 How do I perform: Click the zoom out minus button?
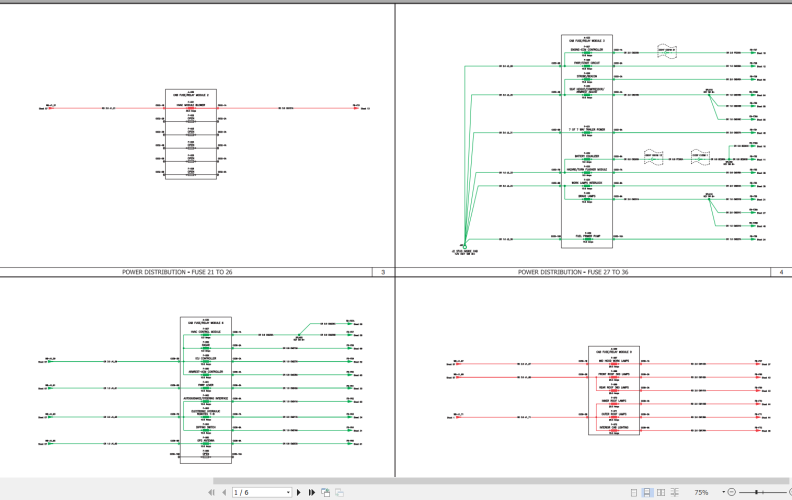[x=733, y=492]
